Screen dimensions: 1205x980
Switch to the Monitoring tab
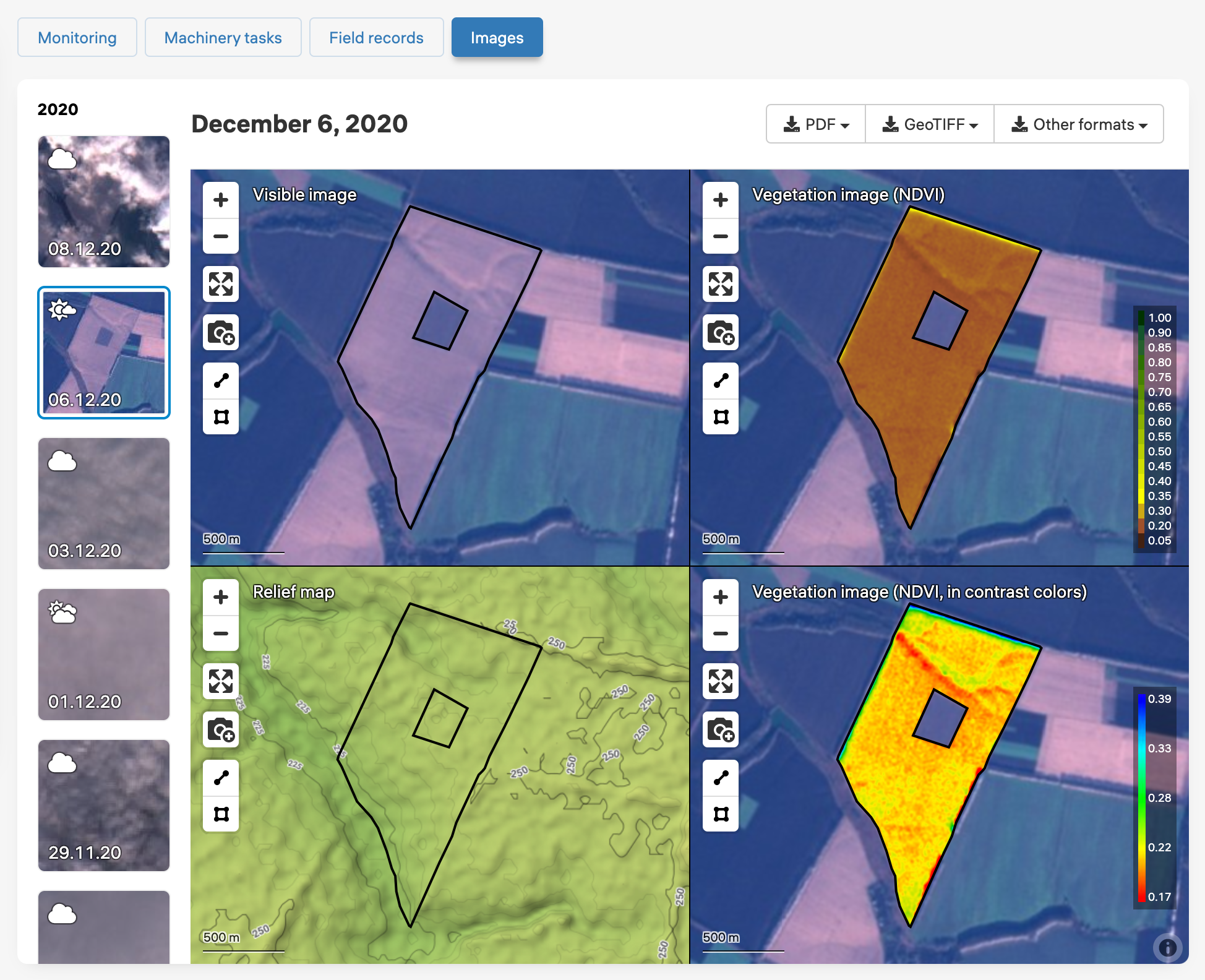point(77,38)
